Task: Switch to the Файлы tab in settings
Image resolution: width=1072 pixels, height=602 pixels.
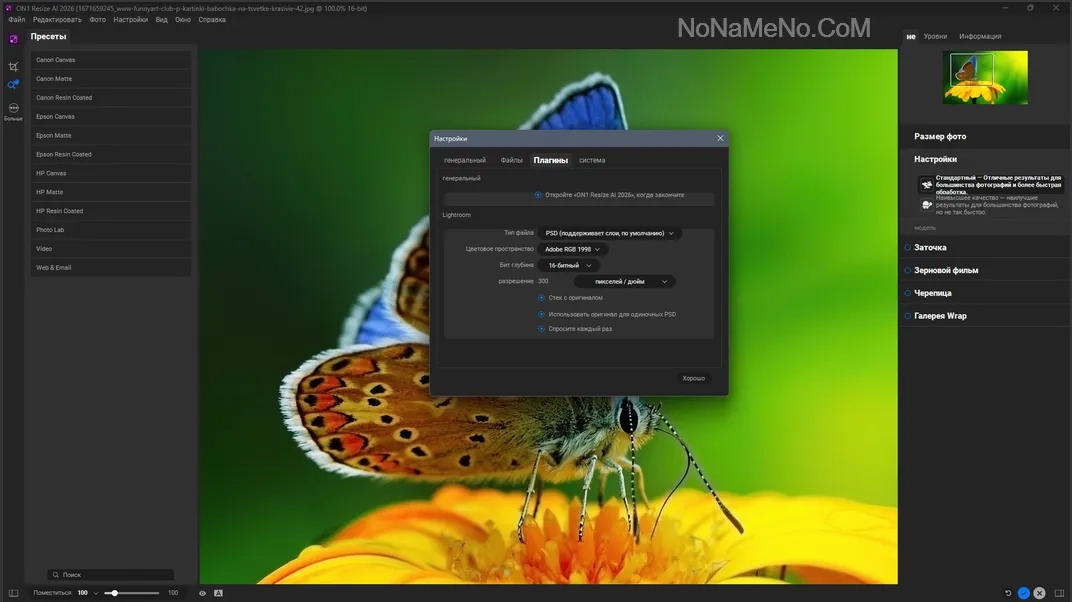Action: click(x=511, y=160)
